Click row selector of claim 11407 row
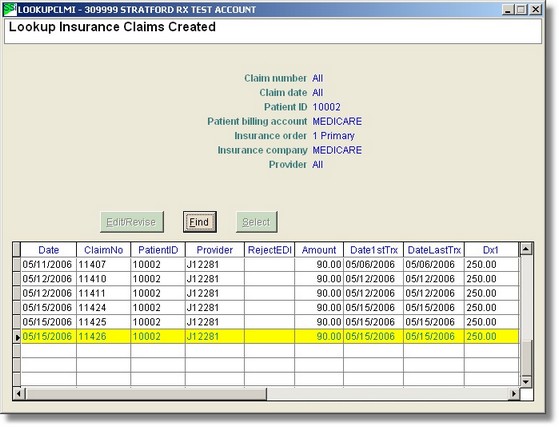 coord(17,264)
